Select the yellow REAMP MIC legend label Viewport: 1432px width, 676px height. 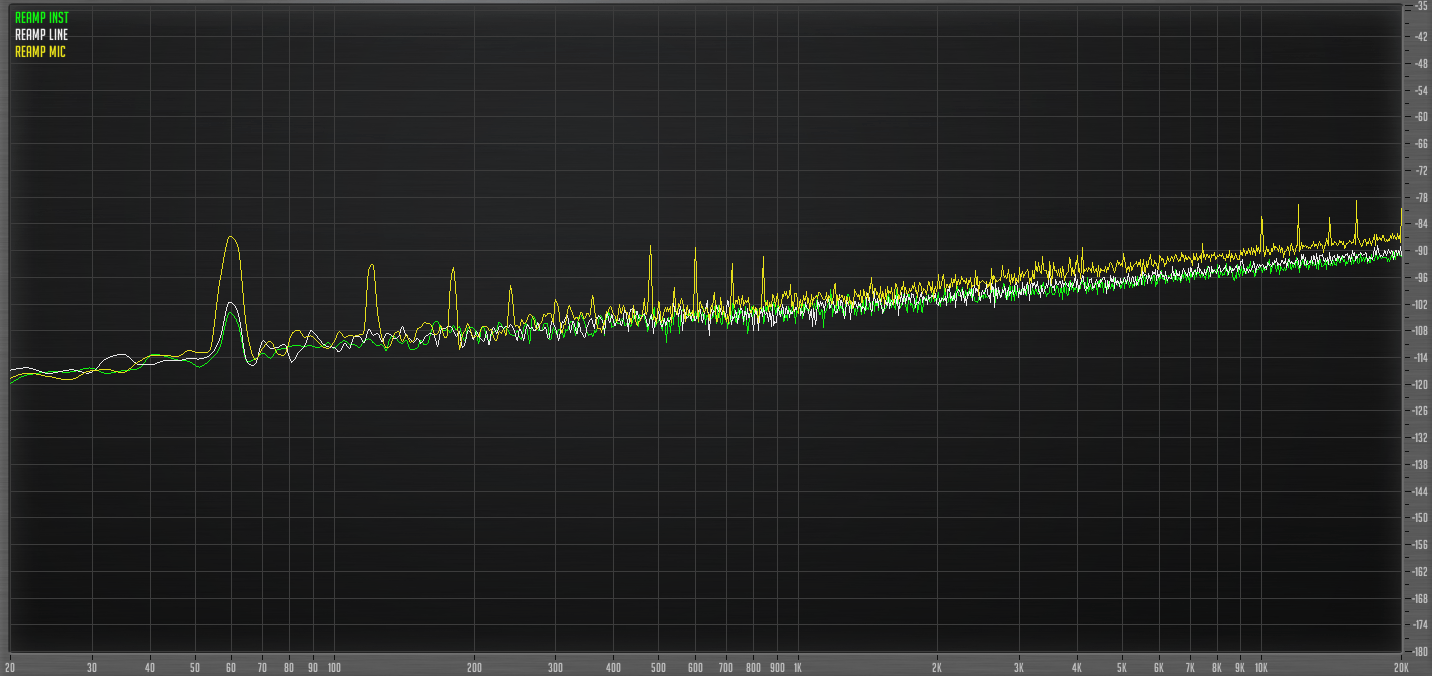38,51
